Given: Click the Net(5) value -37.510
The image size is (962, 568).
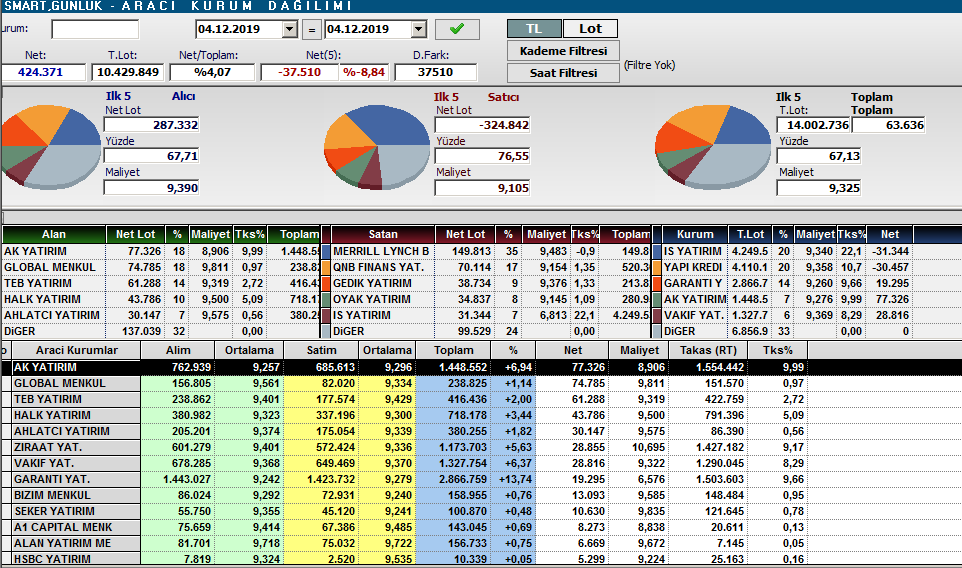Looking at the screenshot, I should (299, 72).
